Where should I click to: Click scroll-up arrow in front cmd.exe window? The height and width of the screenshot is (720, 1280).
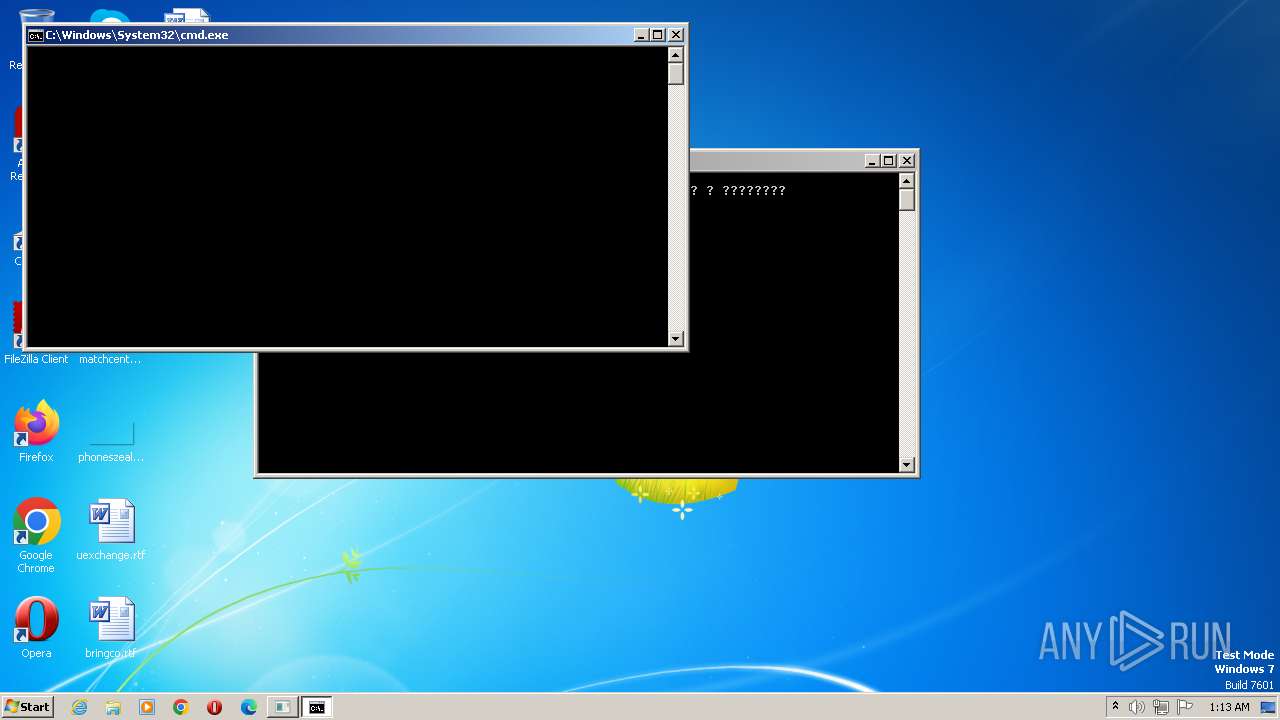676,55
